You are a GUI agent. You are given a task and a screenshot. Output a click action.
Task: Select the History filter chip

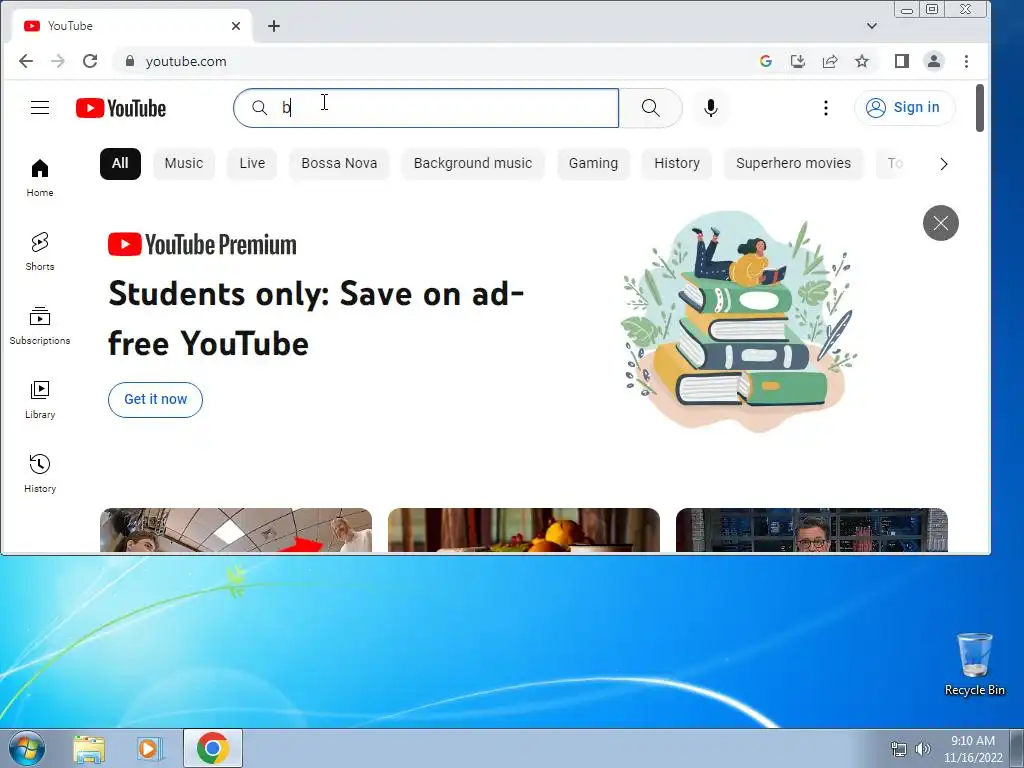677,164
